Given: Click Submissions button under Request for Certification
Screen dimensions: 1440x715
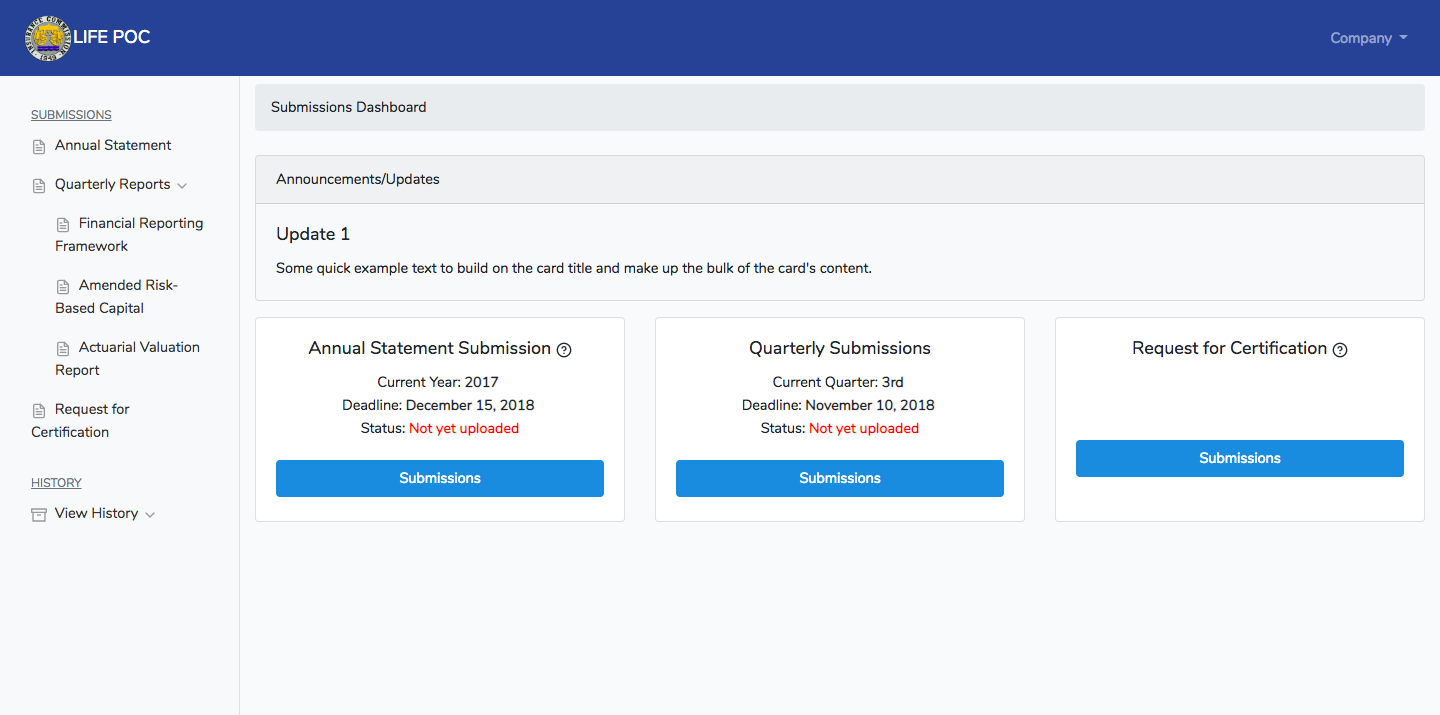Looking at the screenshot, I should [x=1240, y=459].
